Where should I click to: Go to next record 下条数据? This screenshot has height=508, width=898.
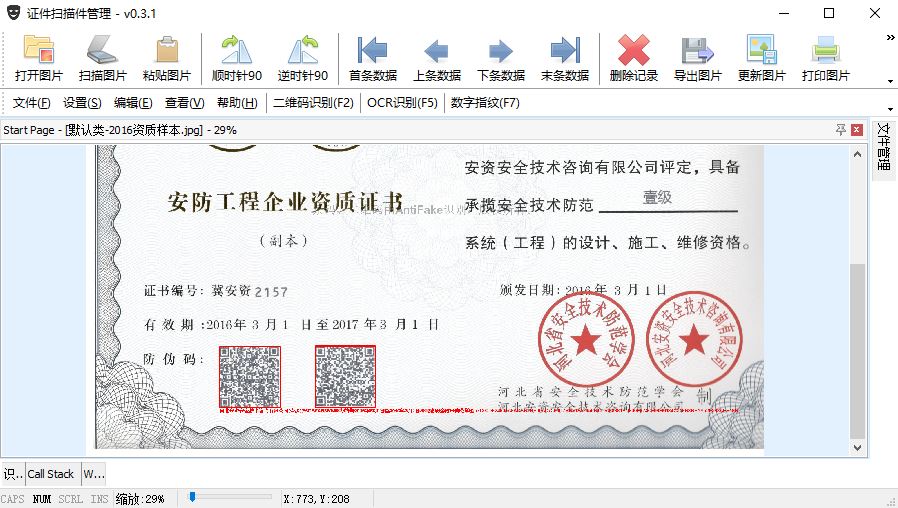(501, 58)
